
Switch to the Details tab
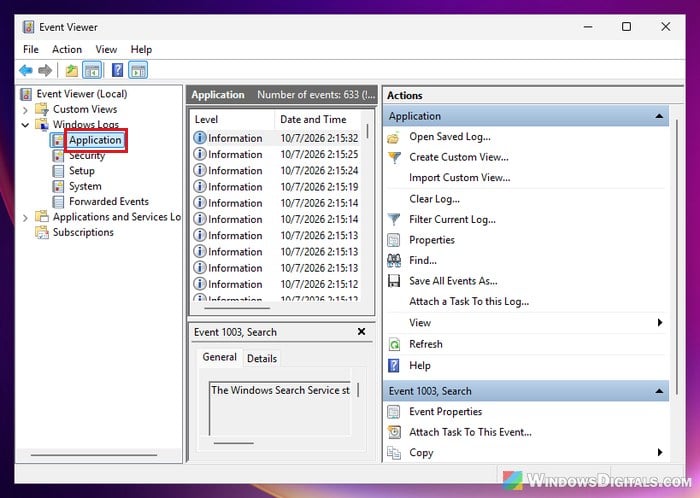pyautogui.click(x=262, y=359)
